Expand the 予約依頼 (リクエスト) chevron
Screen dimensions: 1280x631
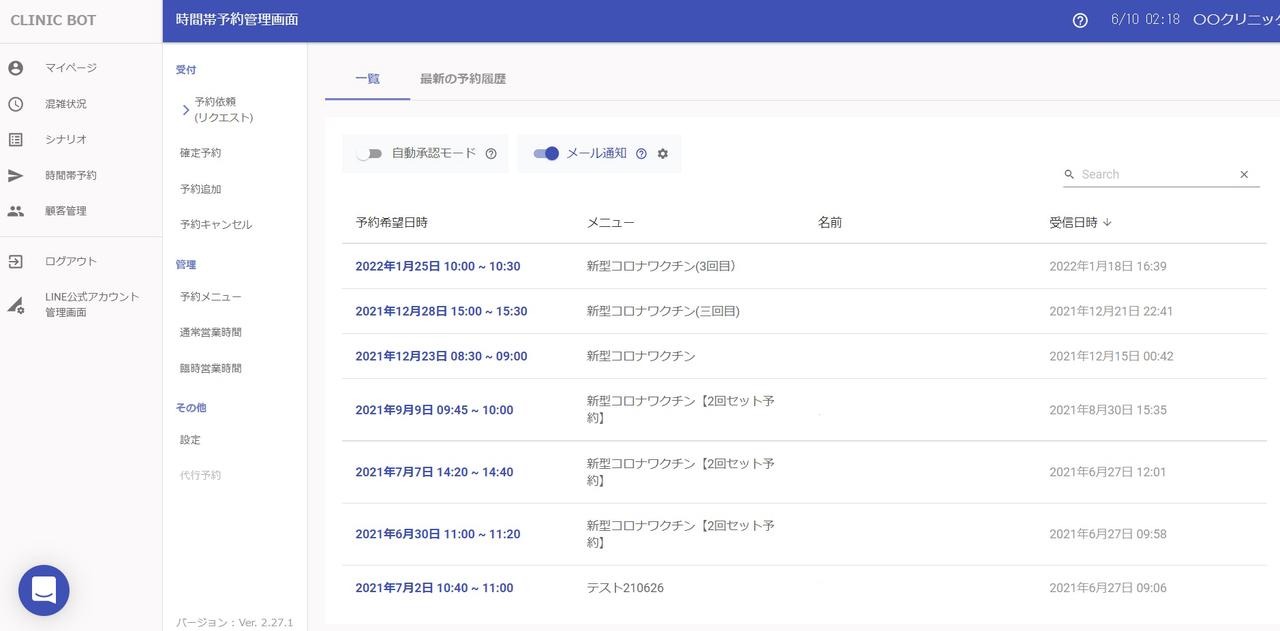pyautogui.click(x=186, y=110)
